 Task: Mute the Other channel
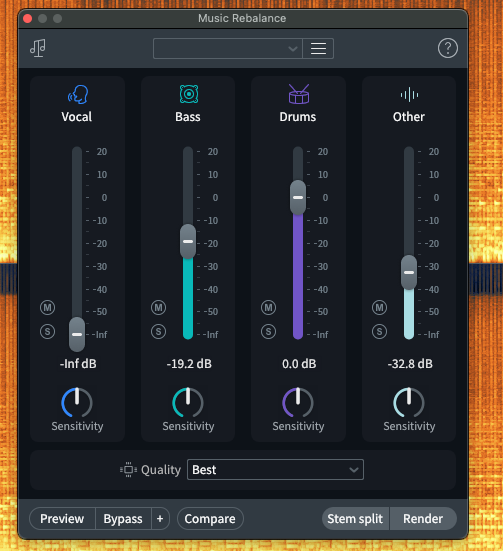click(379, 308)
